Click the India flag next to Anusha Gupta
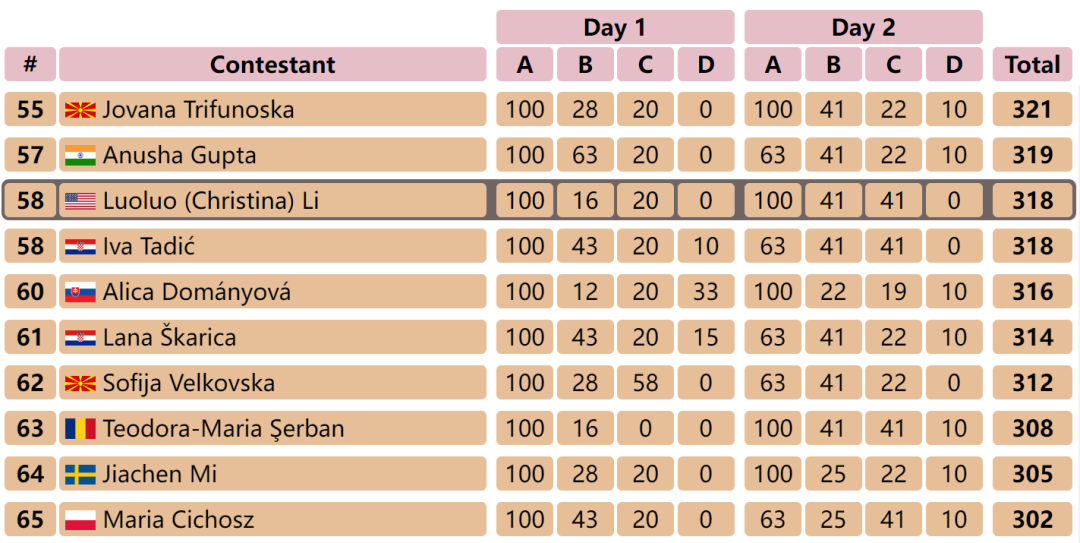Screen dimensions: 1080x543 (x=80, y=155)
